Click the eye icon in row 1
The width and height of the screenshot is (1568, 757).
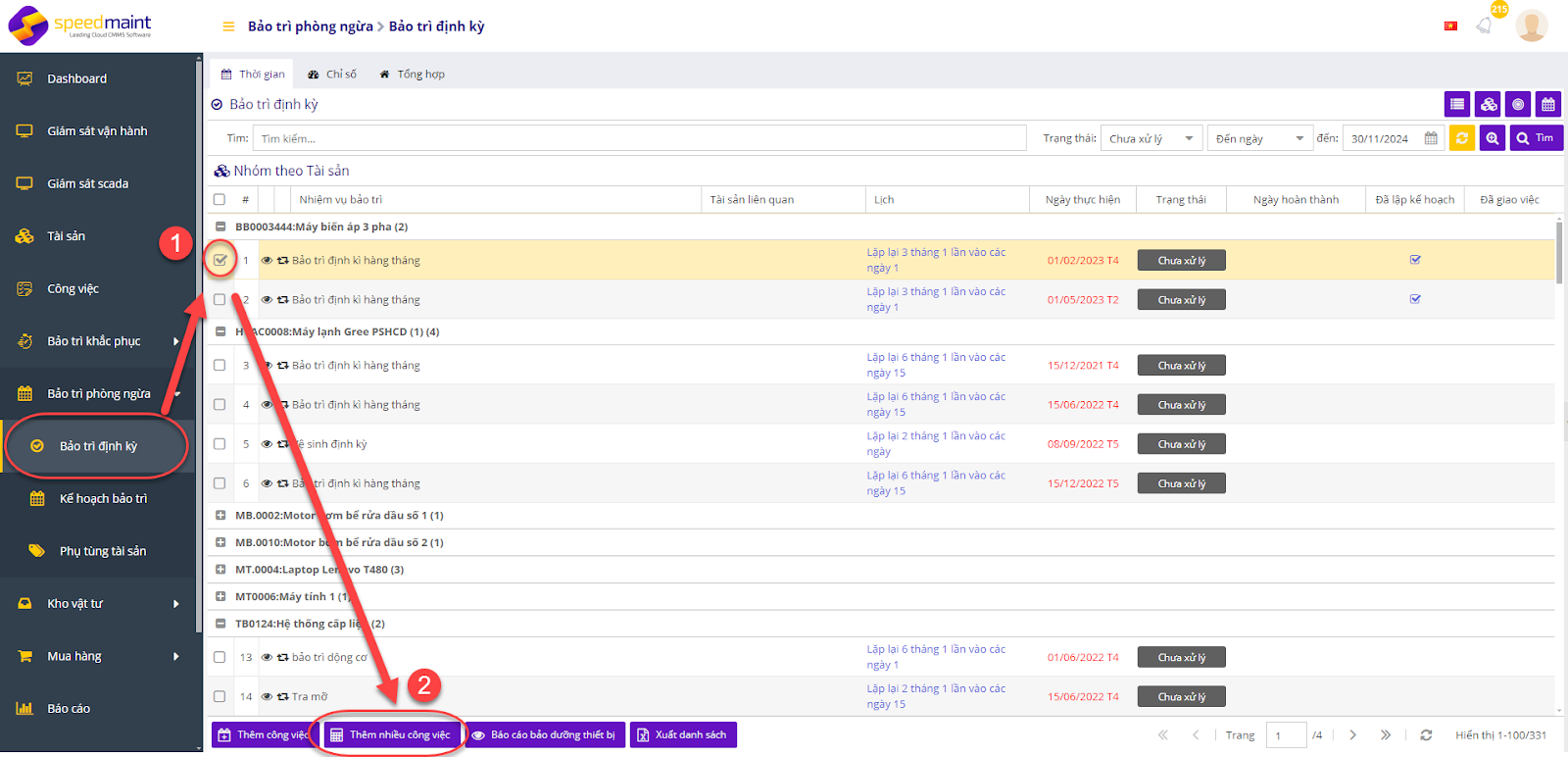267,261
